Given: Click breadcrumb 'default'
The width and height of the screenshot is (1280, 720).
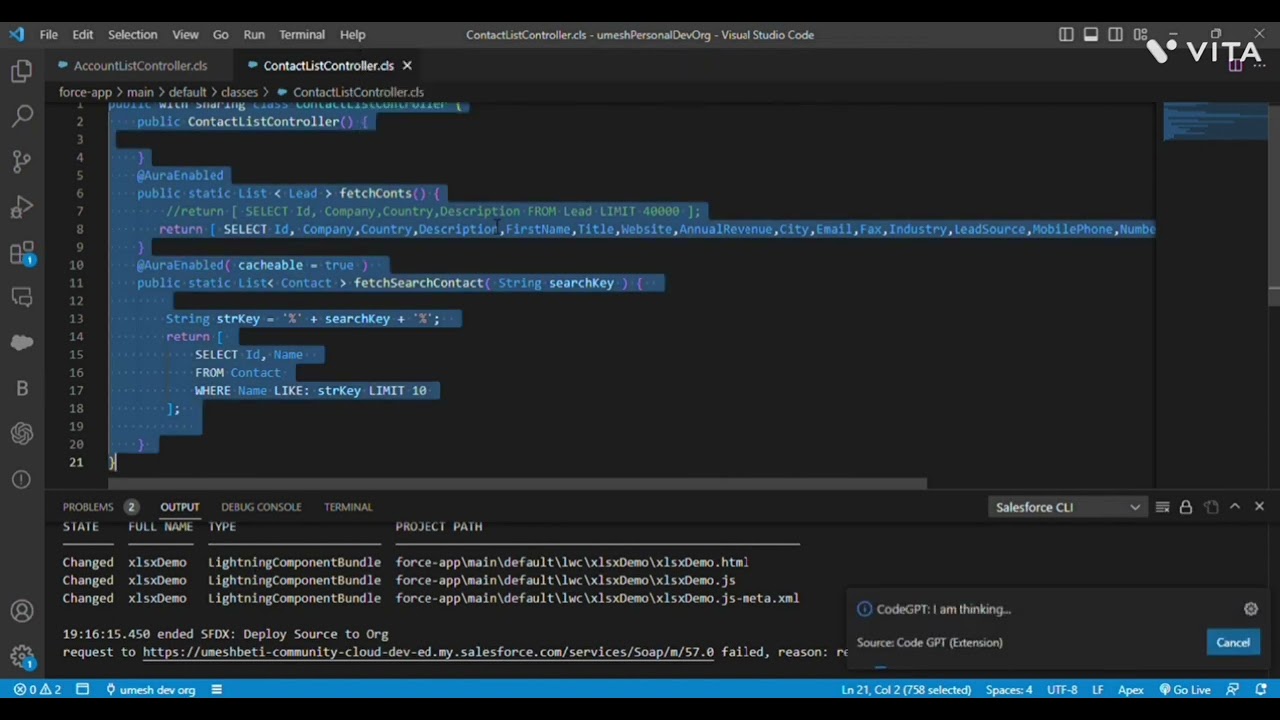Looking at the screenshot, I should click(x=187, y=92).
